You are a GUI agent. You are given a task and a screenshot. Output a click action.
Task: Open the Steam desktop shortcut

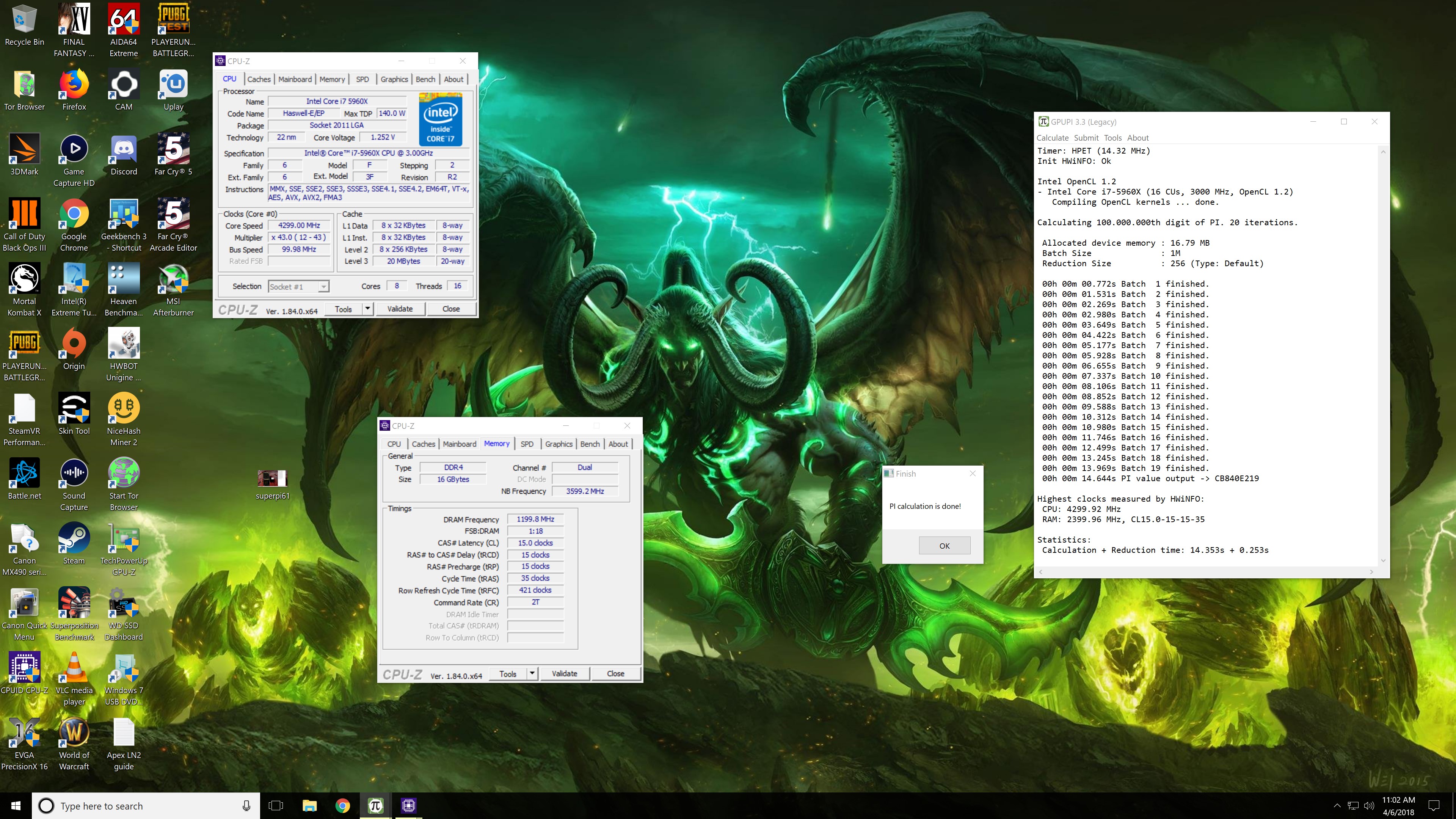tap(74, 544)
